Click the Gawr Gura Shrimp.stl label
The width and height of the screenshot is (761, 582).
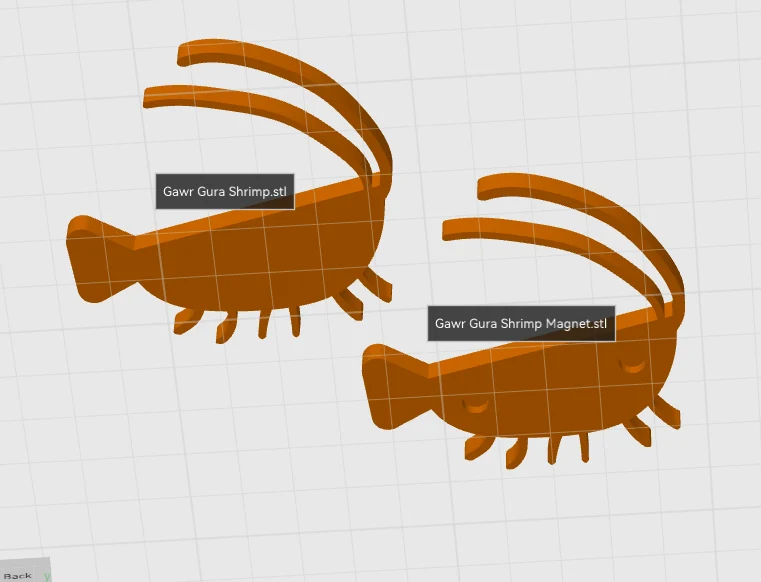coord(225,191)
